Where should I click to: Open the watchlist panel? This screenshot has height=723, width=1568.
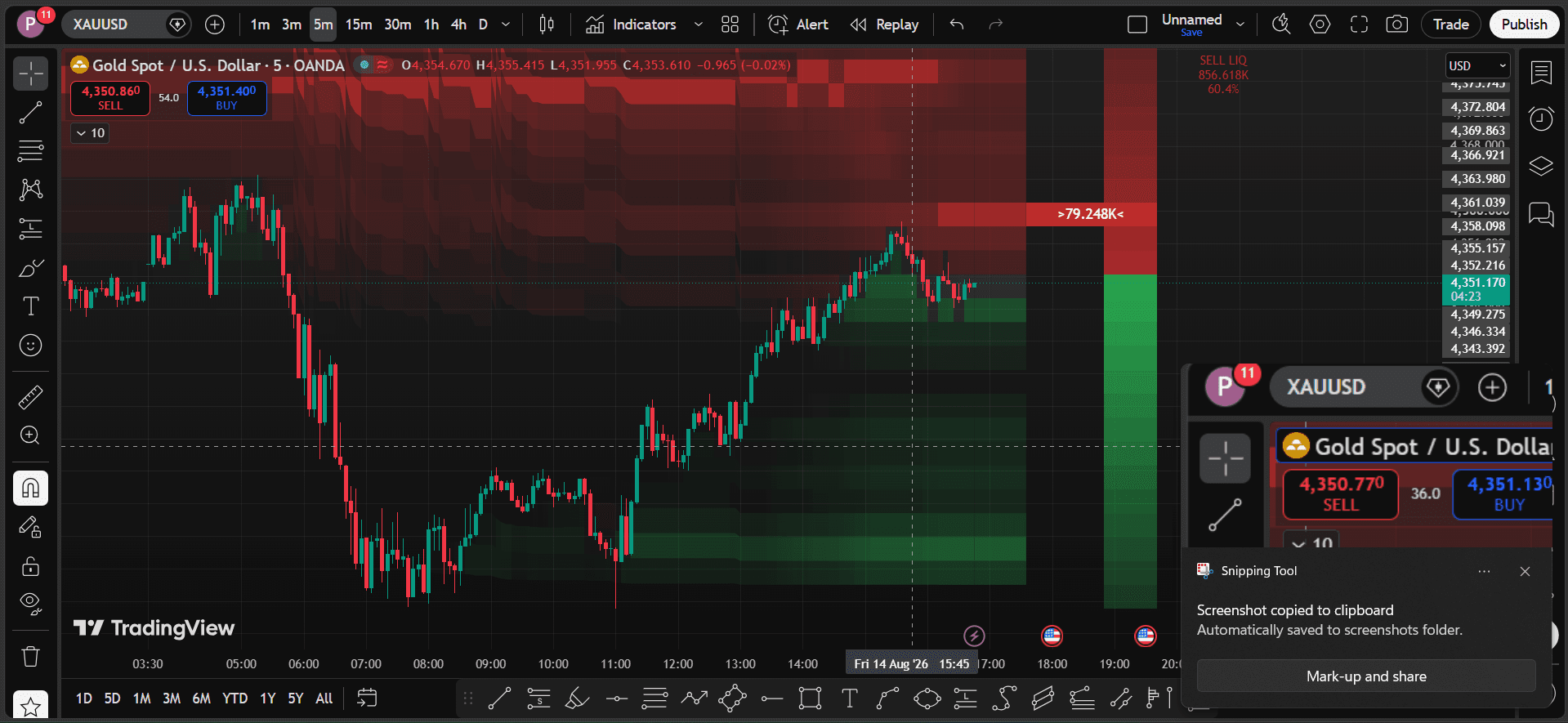(x=1541, y=74)
